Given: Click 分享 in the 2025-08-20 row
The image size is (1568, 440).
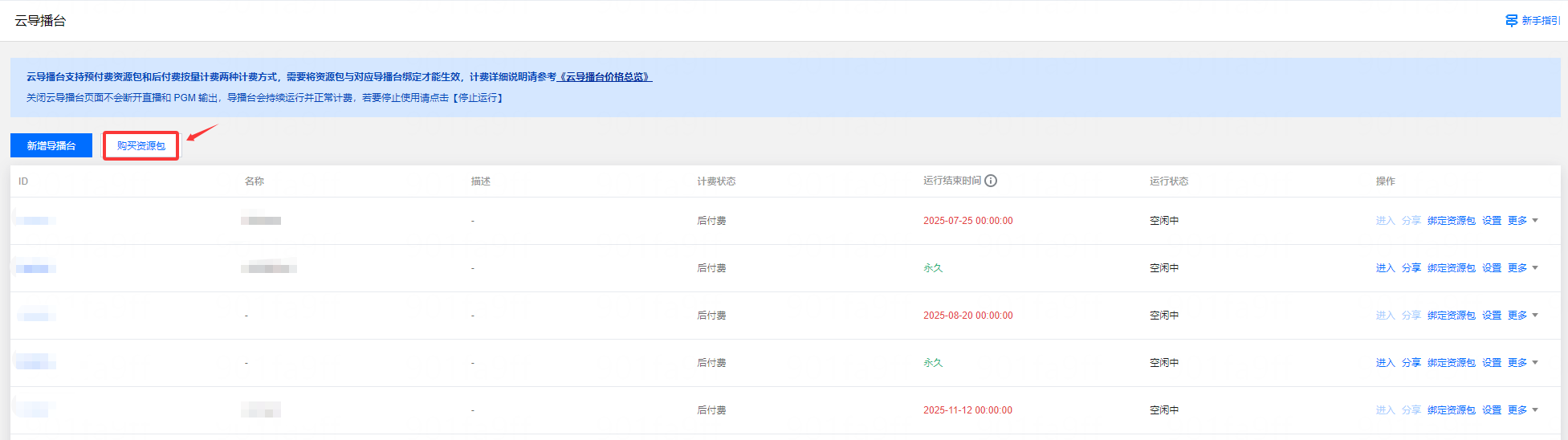Looking at the screenshot, I should coord(1411,316).
